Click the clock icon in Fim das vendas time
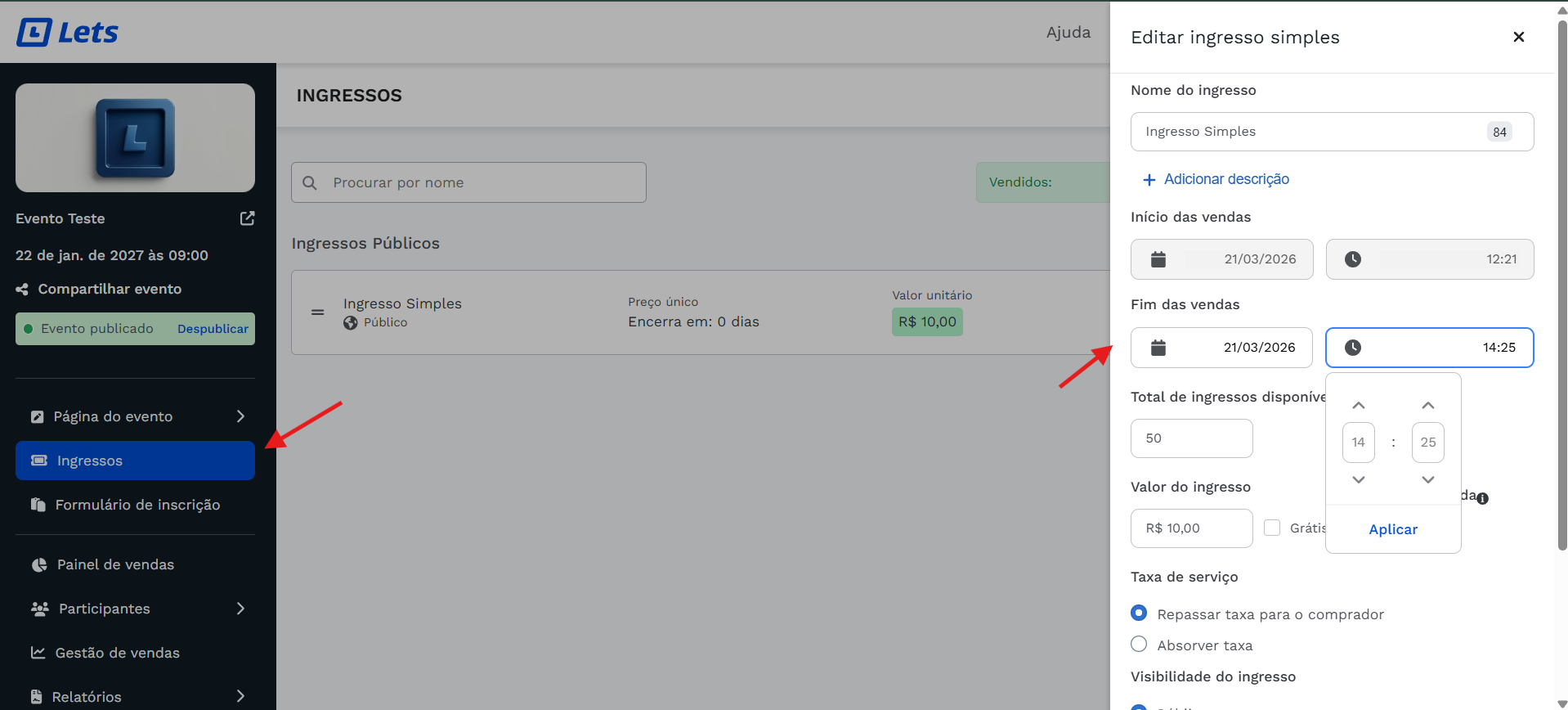Screen dimensions: 1568x710 [x=1353, y=348]
